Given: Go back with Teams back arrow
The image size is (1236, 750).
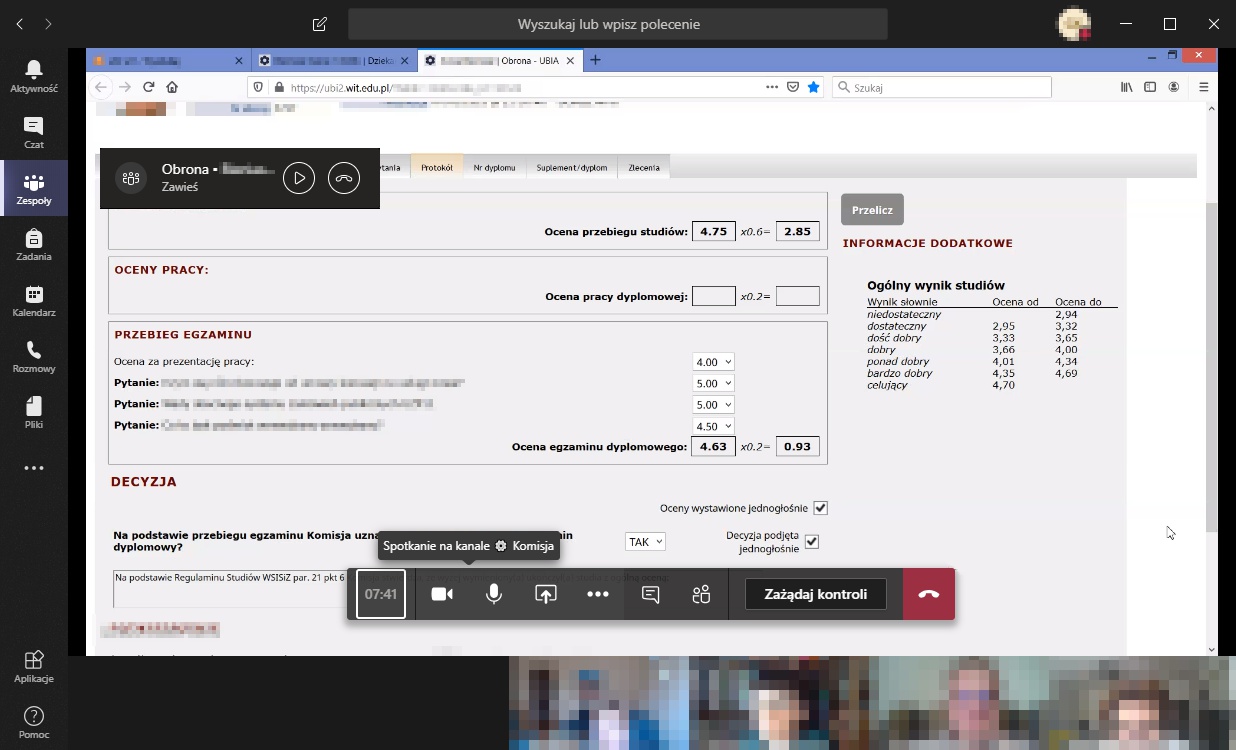Looking at the screenshot, I should pos(21,24).
